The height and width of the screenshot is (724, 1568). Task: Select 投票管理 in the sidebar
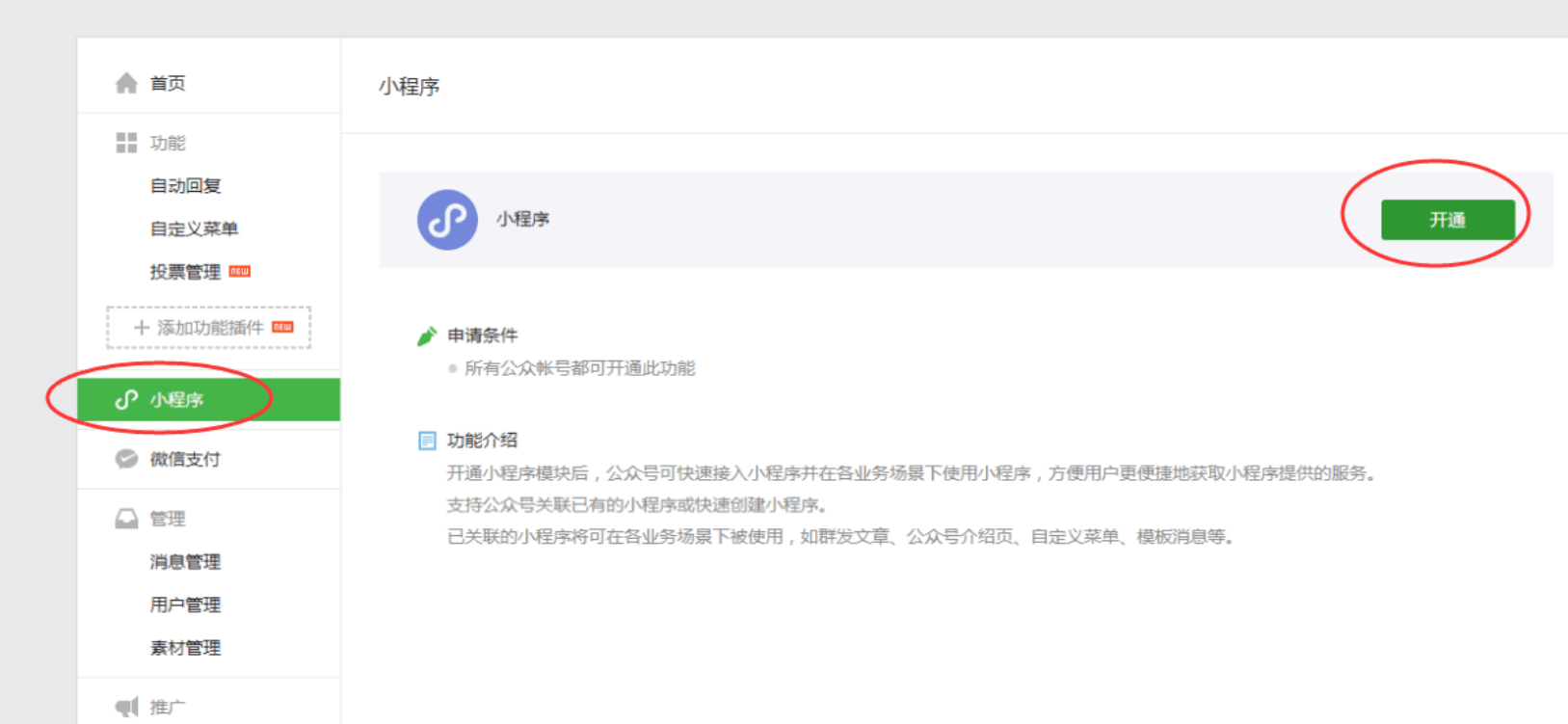(185, 272)
